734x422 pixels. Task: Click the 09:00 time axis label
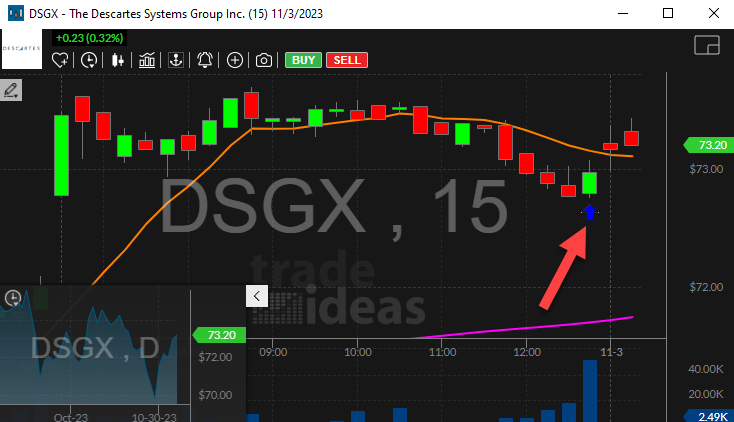click(x=273, y=352)
